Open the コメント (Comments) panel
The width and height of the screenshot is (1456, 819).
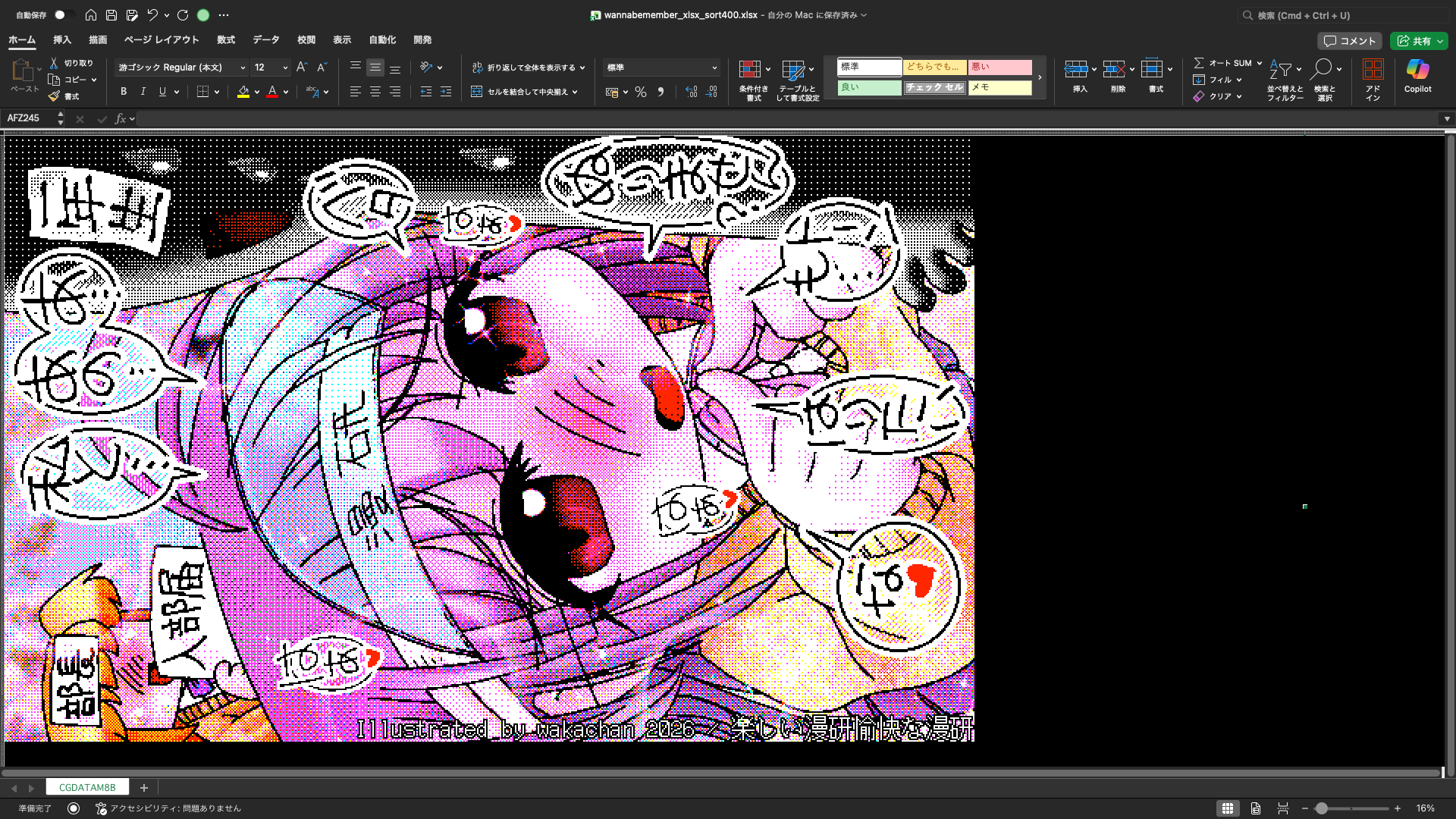tap(1350, 41)
